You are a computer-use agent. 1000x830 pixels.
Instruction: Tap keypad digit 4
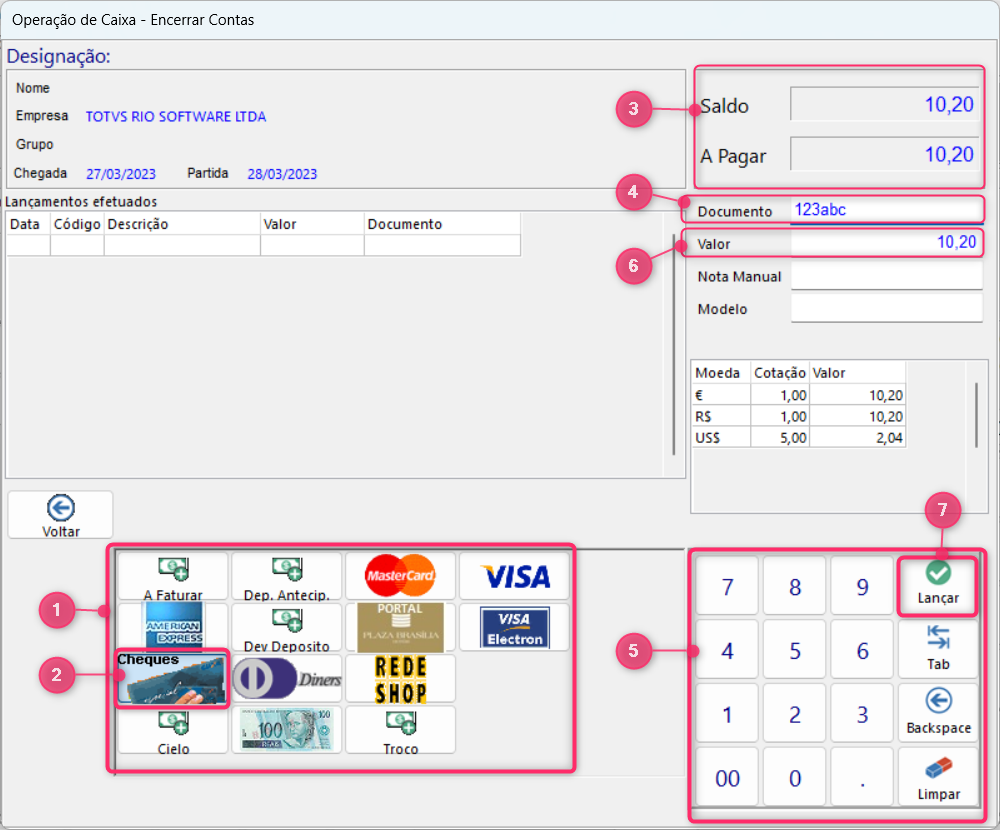point(727,649)
